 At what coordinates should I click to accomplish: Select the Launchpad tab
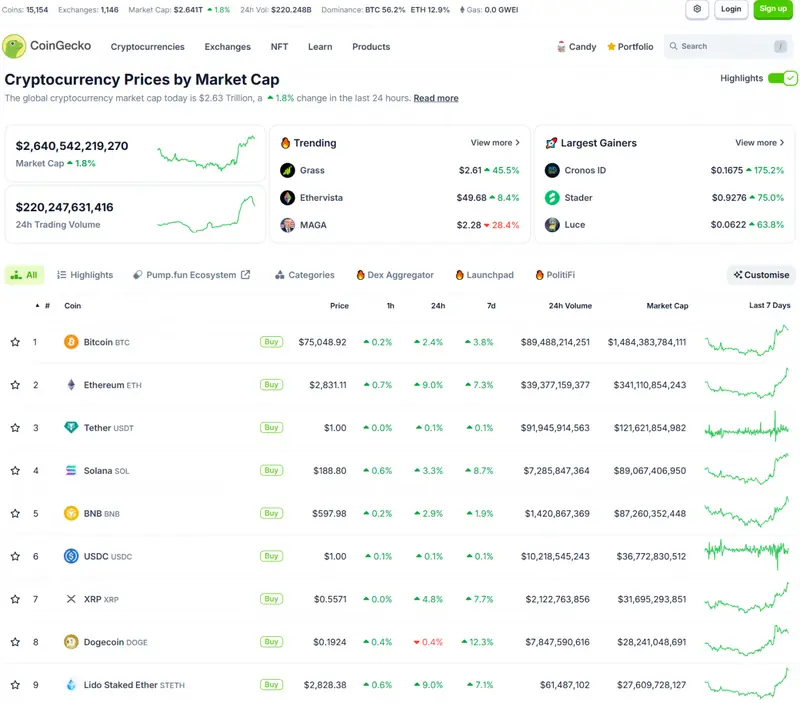(484, 275)
